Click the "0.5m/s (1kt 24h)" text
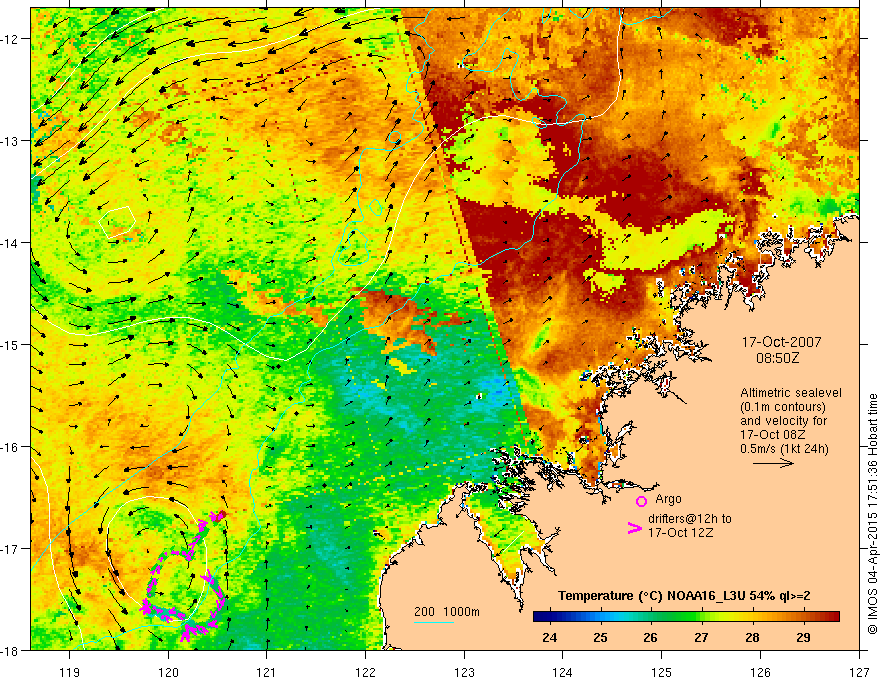 pyautogui.click(x=784, y=448)
